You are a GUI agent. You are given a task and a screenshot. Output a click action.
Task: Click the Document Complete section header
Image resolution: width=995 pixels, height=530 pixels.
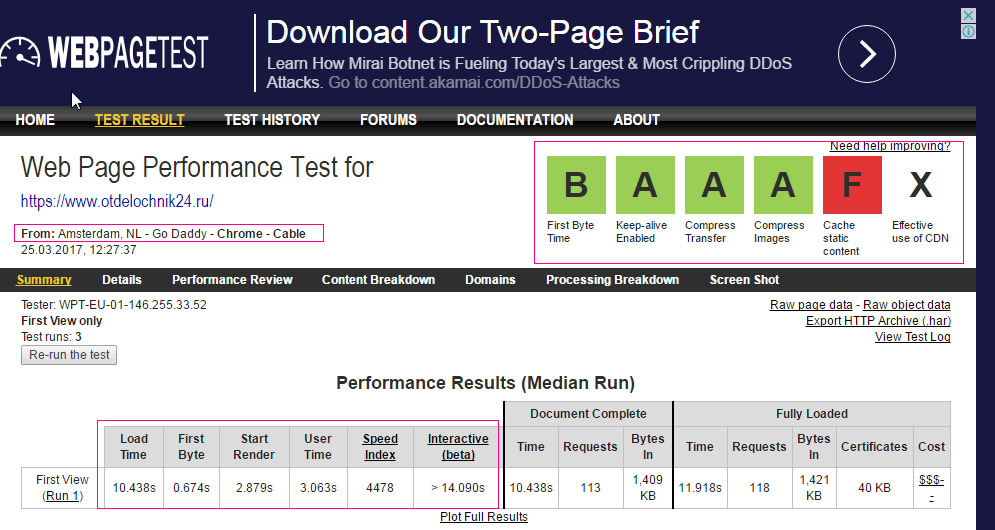[x=588, y=414]
